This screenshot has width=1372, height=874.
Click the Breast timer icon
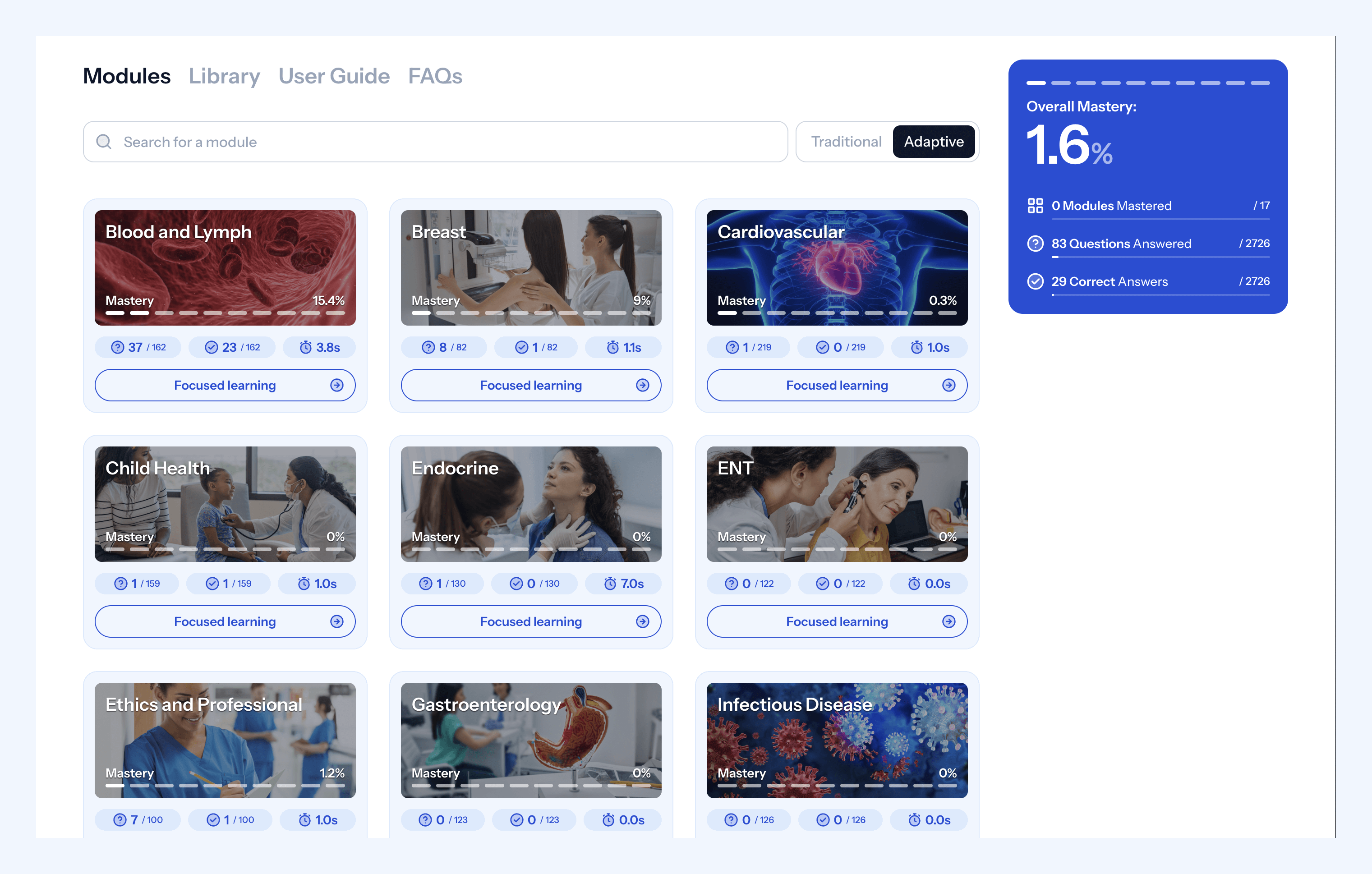612,347
